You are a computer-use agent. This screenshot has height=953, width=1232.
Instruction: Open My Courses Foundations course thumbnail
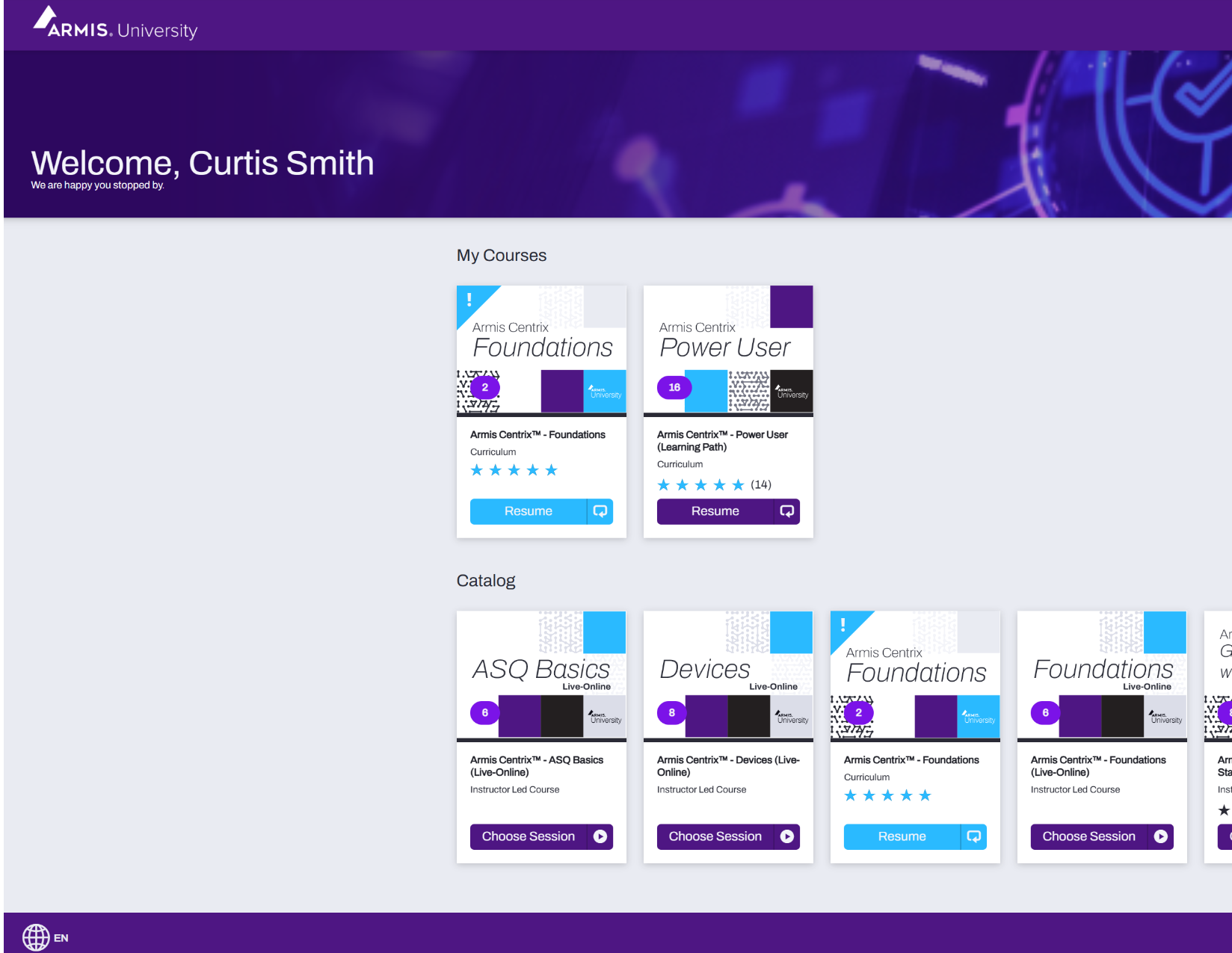click(x=541, y=351)
